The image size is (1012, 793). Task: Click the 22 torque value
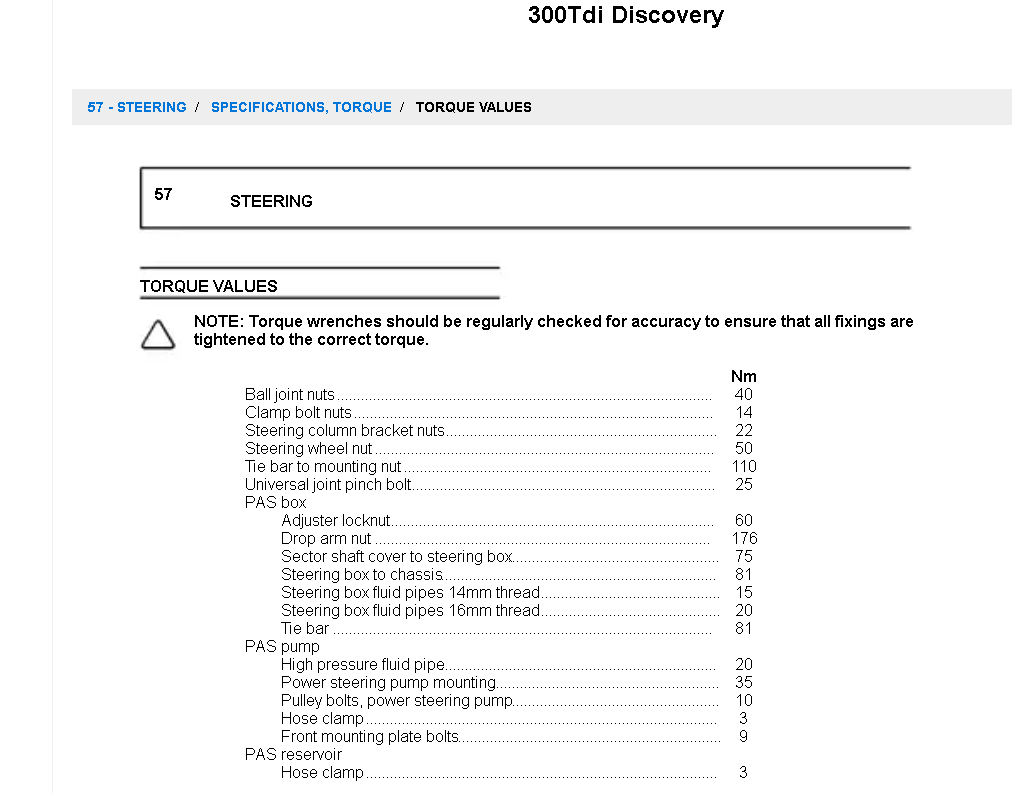(x=744, y=430)
